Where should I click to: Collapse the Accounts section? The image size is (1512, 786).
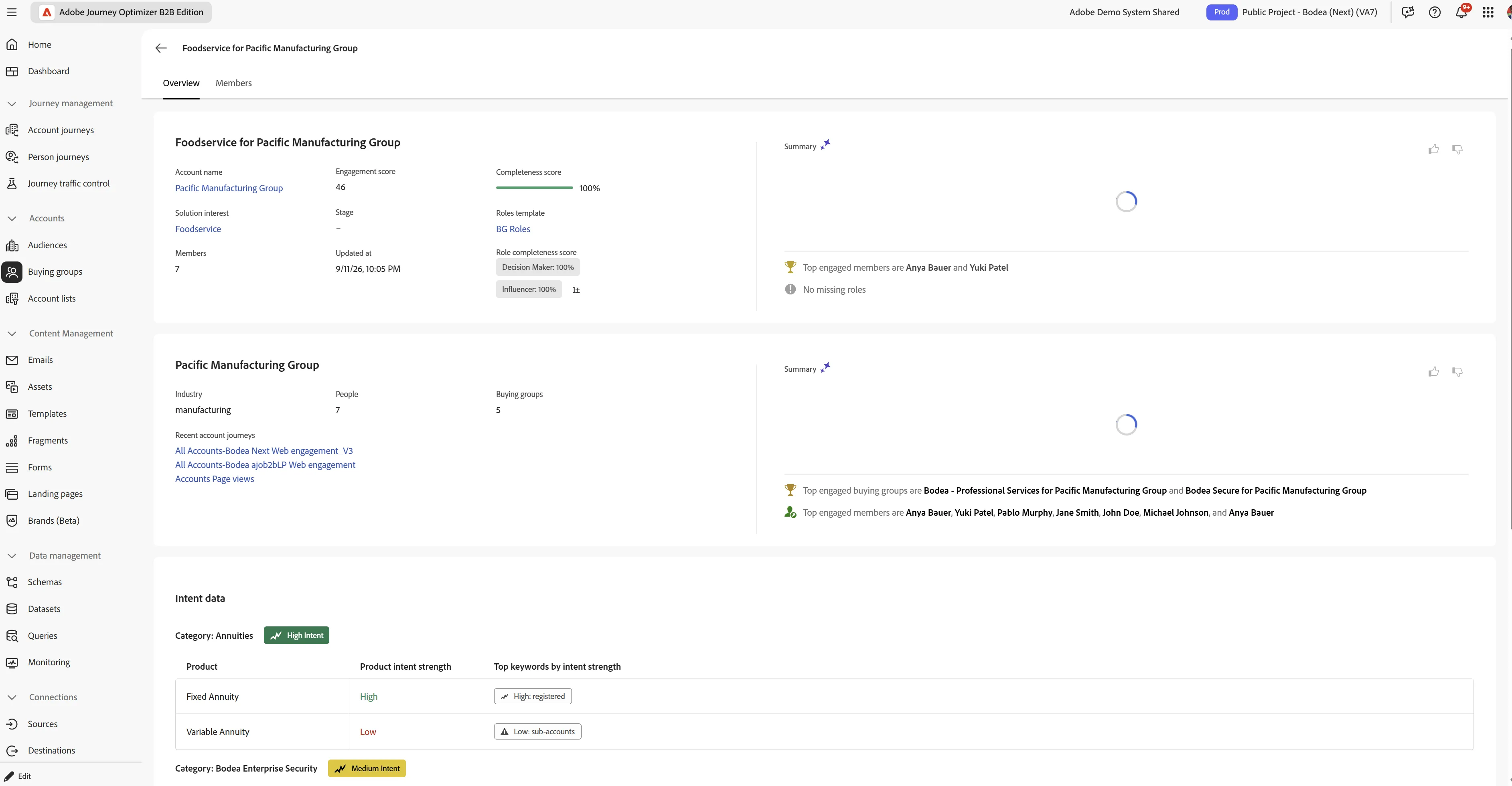pos(12,219)
